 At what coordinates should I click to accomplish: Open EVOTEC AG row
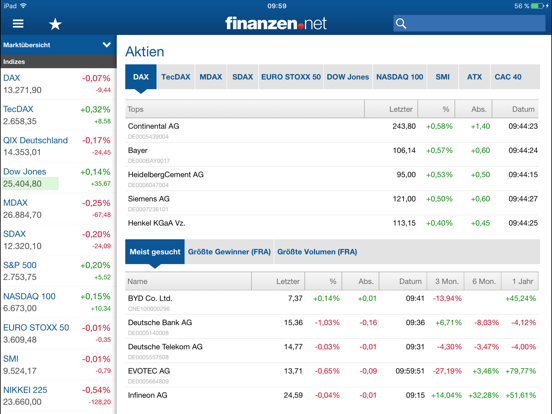click(x=332, y=375)
